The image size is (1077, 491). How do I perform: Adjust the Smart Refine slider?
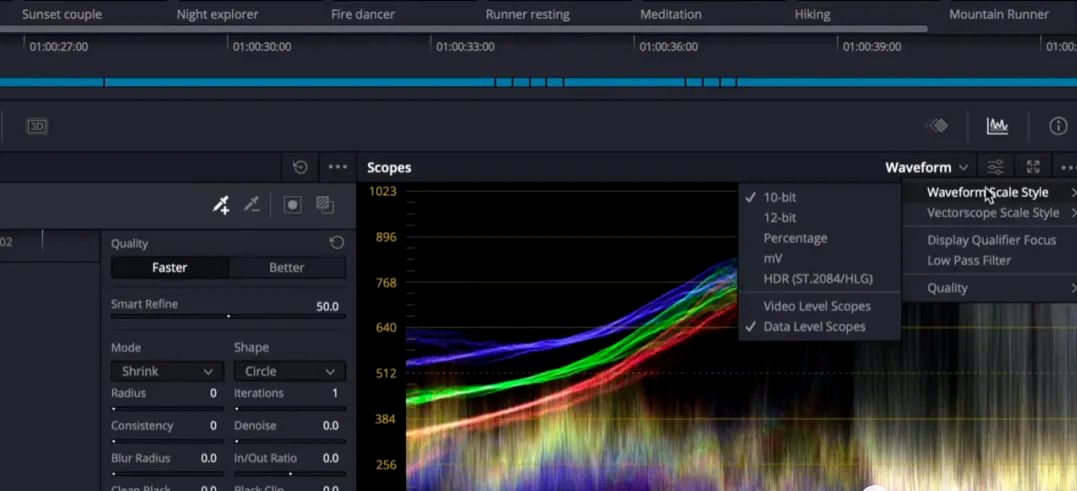click(x=228, y=317)
